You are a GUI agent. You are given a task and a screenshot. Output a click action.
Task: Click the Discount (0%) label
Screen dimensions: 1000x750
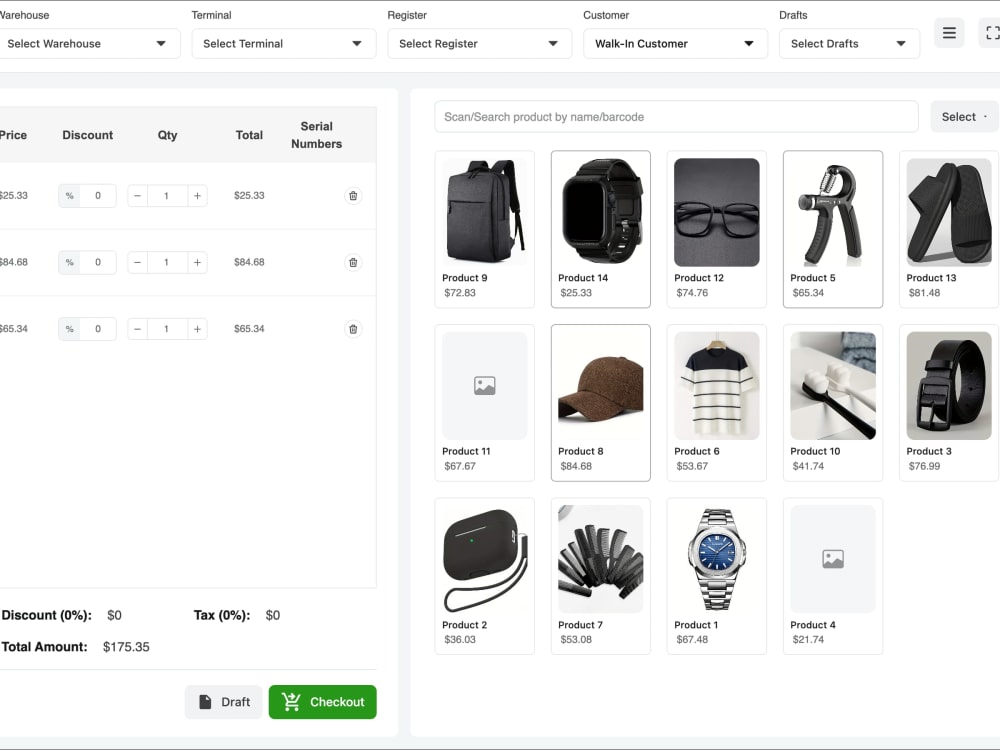[x=47, y=615]
